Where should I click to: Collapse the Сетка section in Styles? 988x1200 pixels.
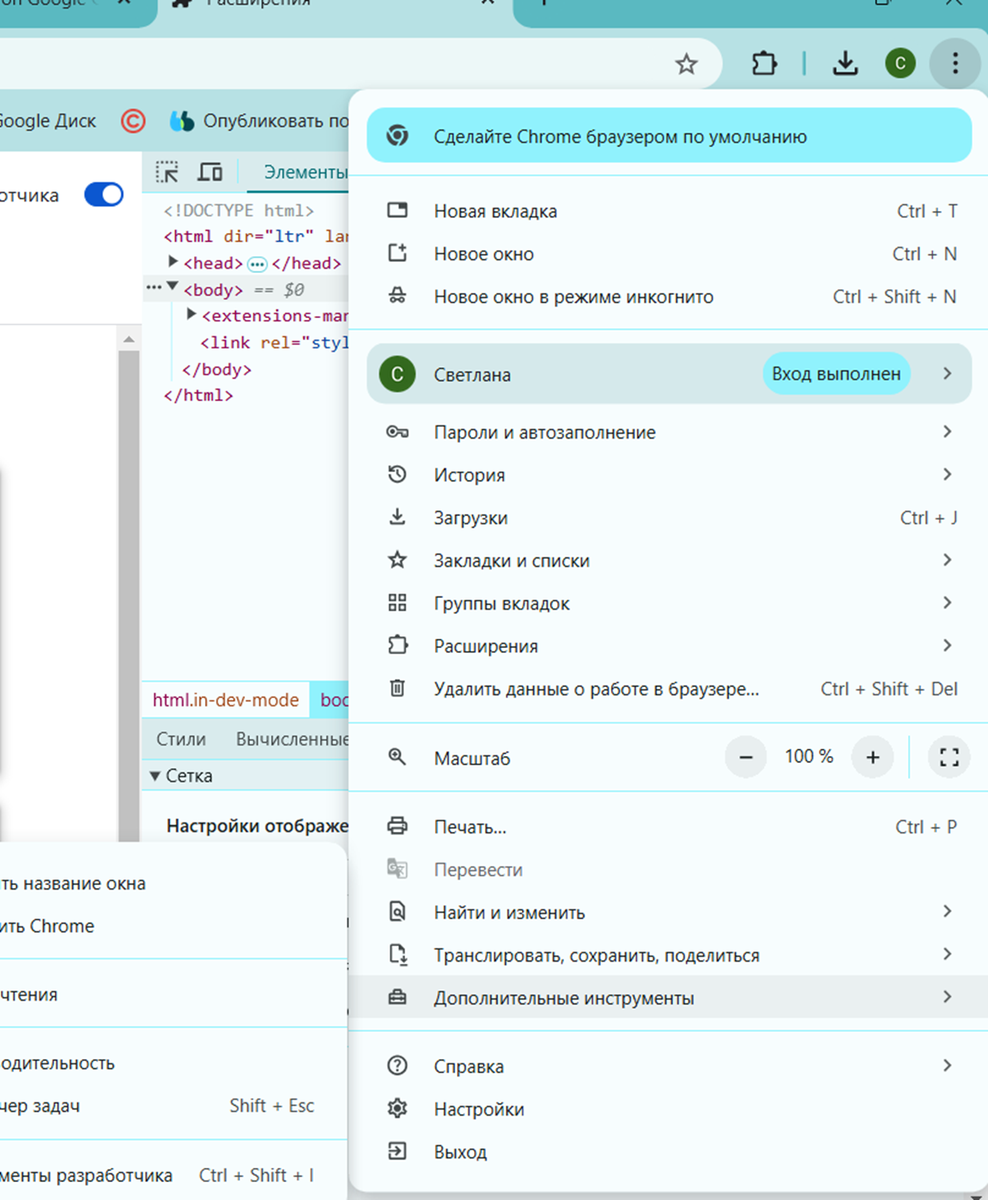coord(155,775)
